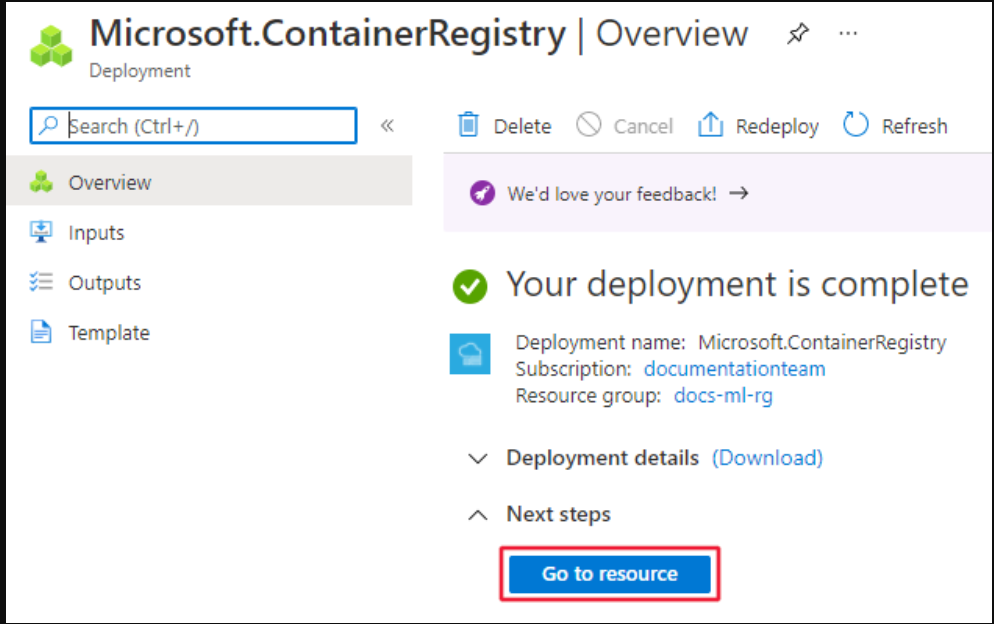Click the Template document icon in sidebar
Screen dimensions: 994x624
tap(41, 332)
